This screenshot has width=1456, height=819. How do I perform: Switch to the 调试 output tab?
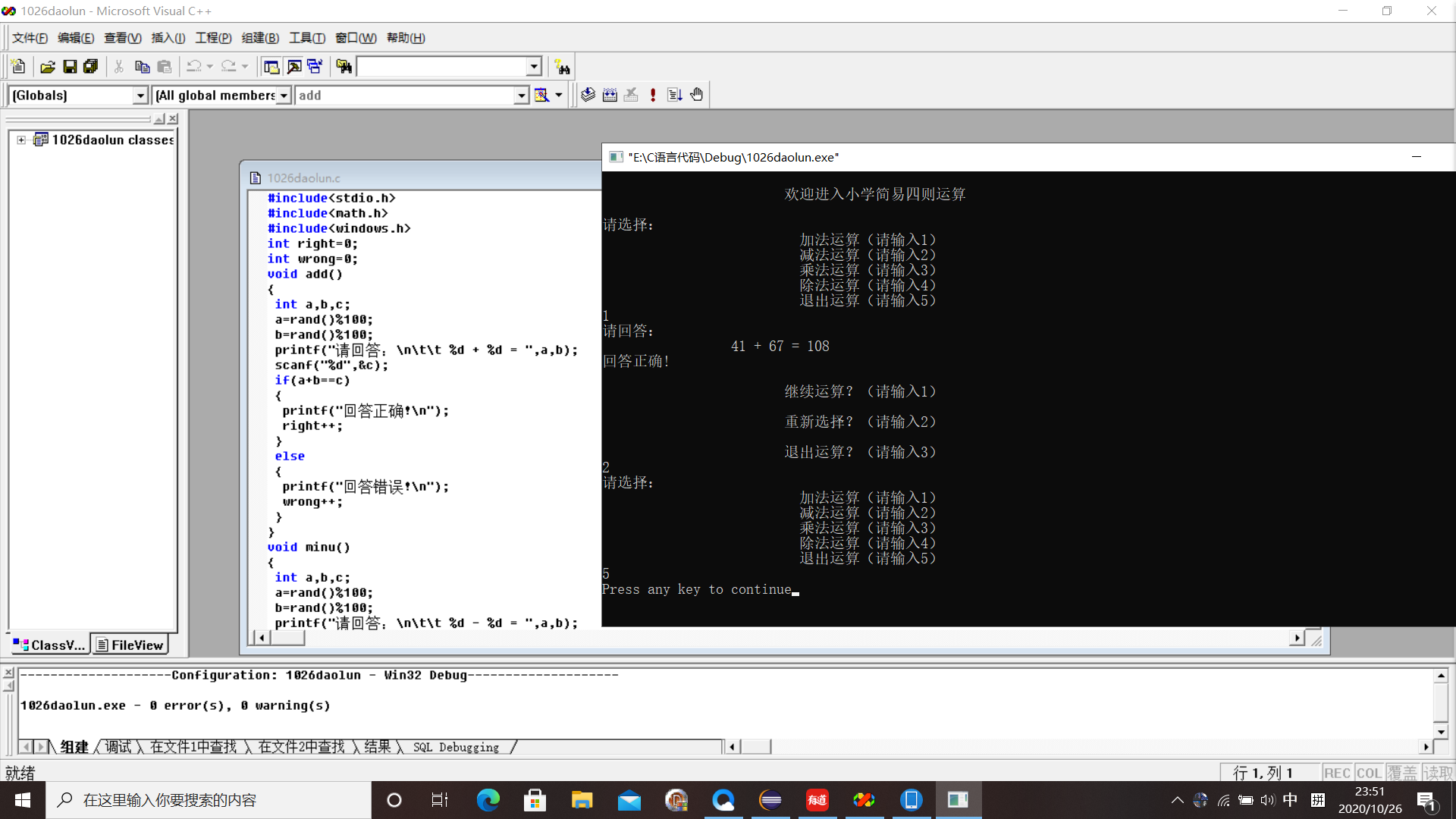118,747
